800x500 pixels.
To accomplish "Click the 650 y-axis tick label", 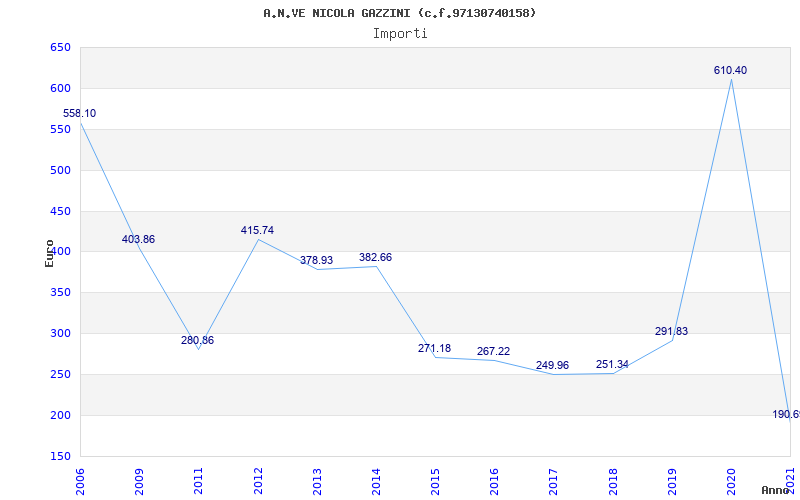I will (60, 48).
